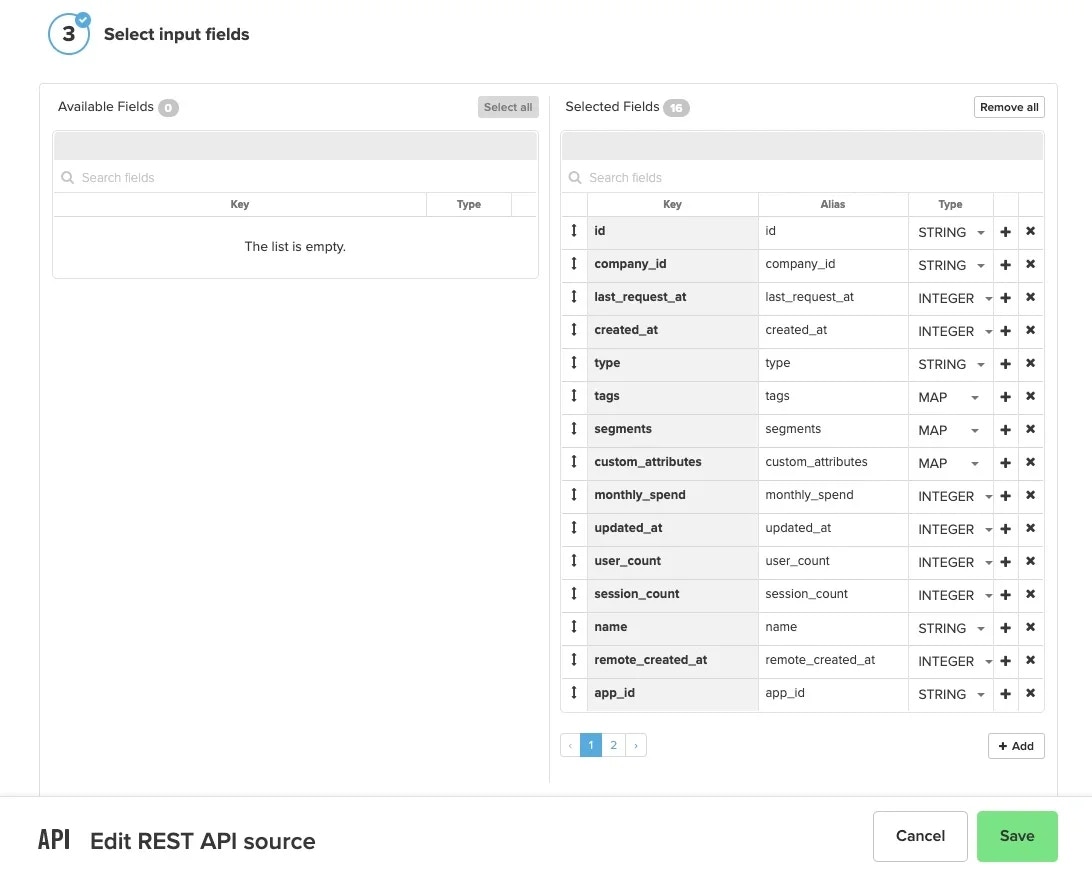This screenshot has height=872, width=1092.
Task: Cancel editing the REST API source
Action: tap(919, 836)
